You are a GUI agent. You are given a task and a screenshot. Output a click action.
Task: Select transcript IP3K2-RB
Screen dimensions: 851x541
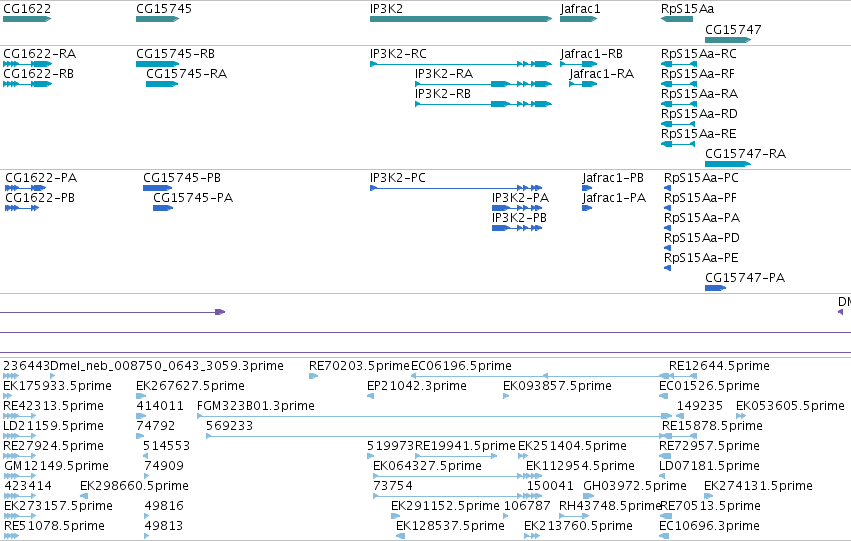click(443, 94)
